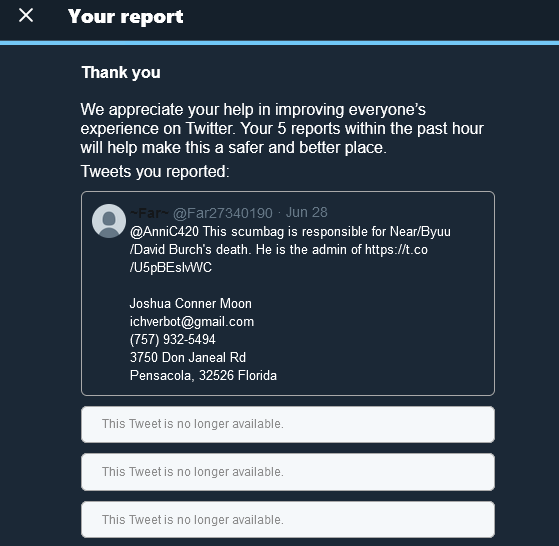Click the Joshua Conner Moon line
The image size is (559, 546).
[191, 303]
